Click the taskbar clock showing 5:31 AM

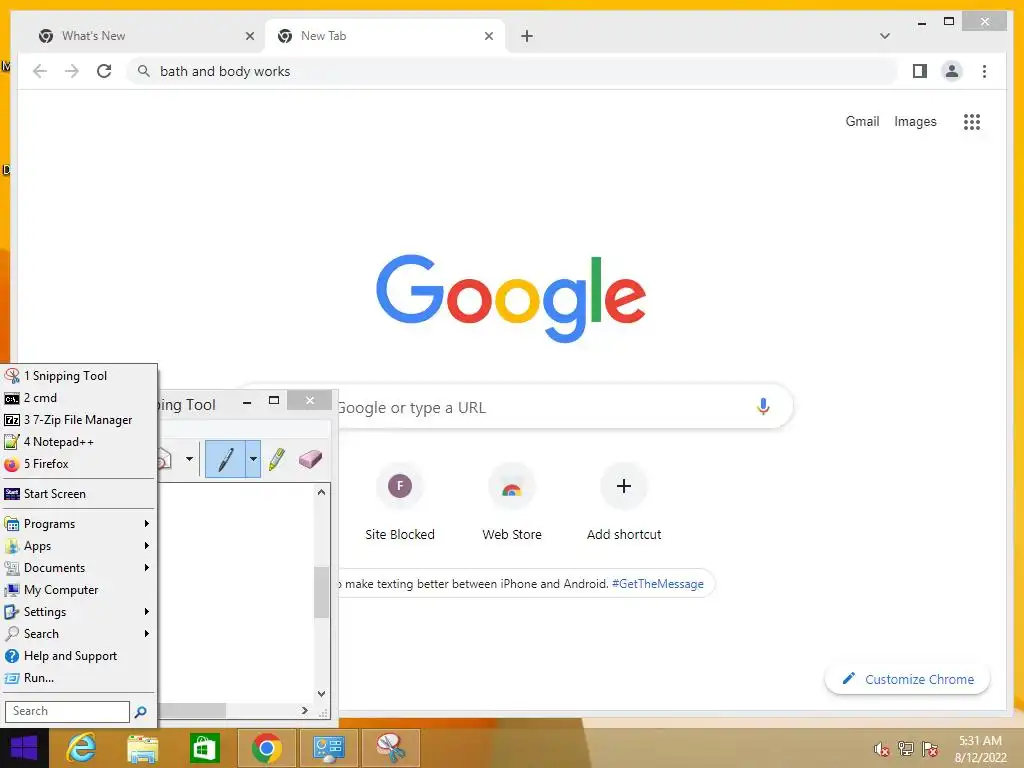coord(980,749)
